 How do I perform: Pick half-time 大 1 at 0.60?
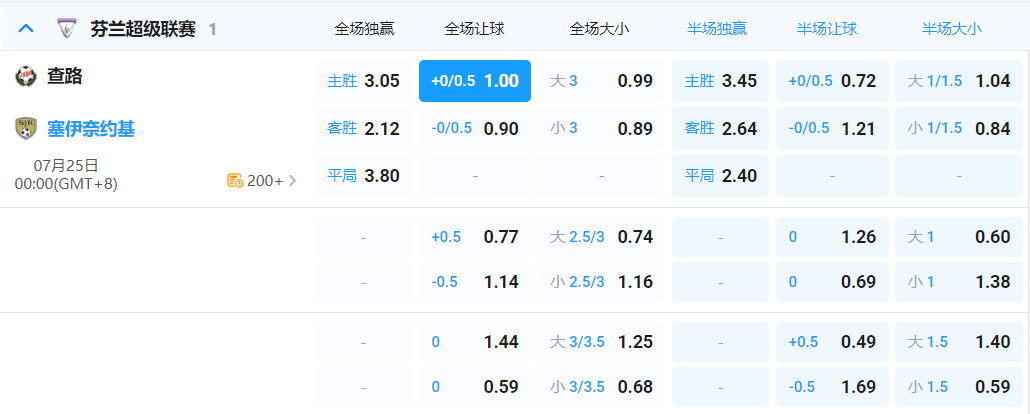pos(958,237)
